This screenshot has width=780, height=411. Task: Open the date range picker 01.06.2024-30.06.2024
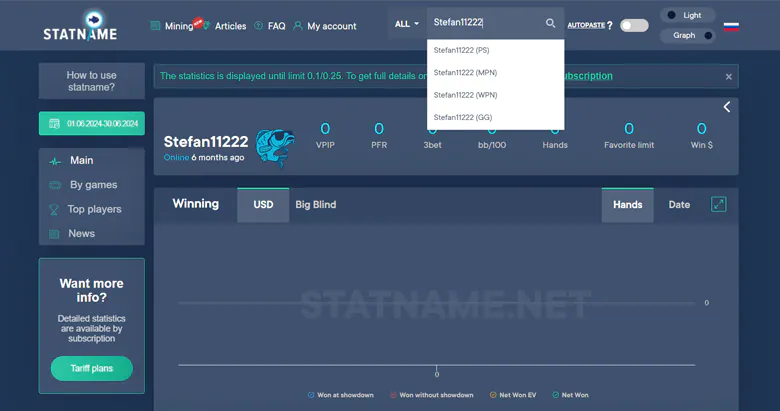[x=92, y=123]
